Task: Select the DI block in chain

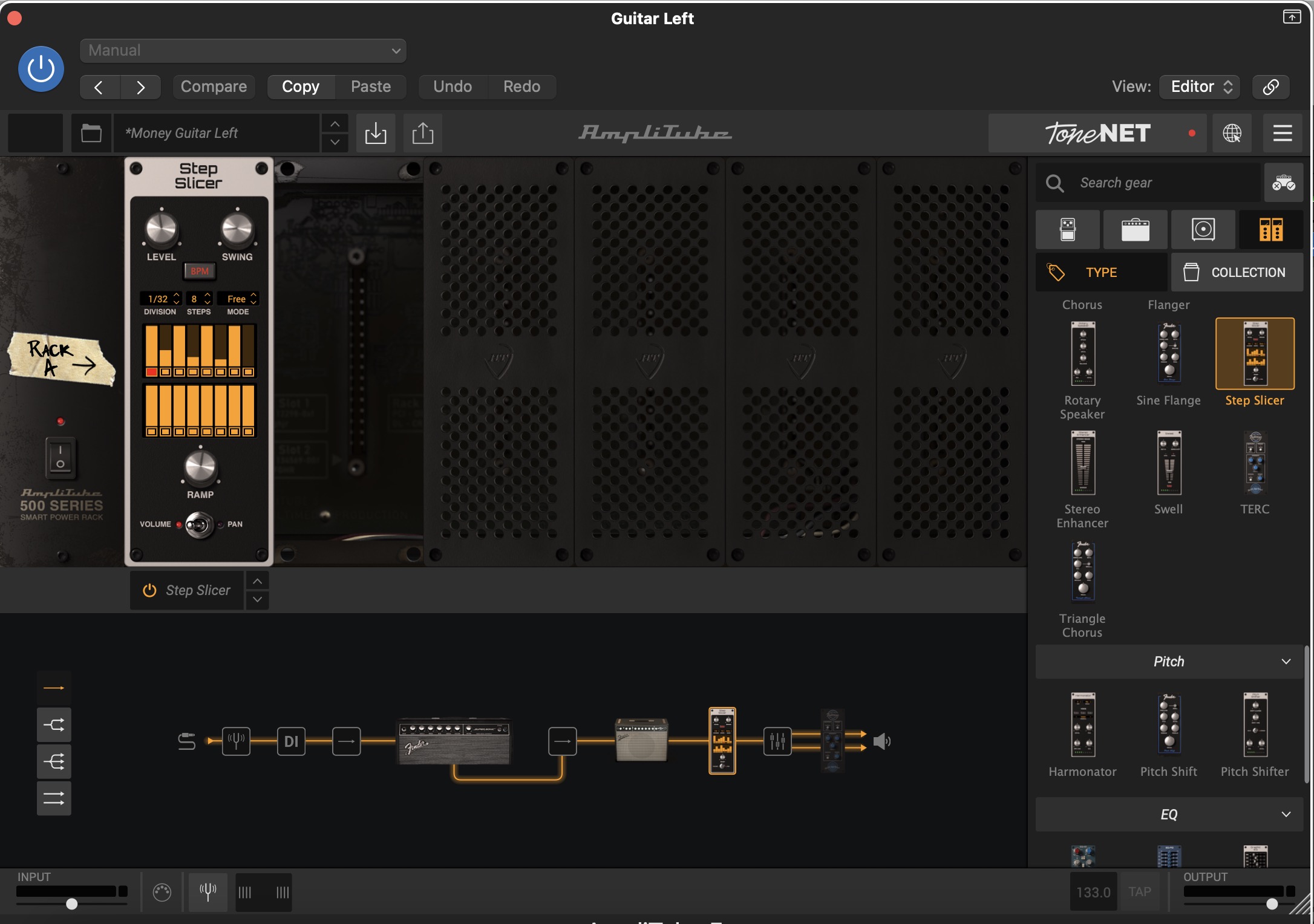Action: click(x=291, y=741)
